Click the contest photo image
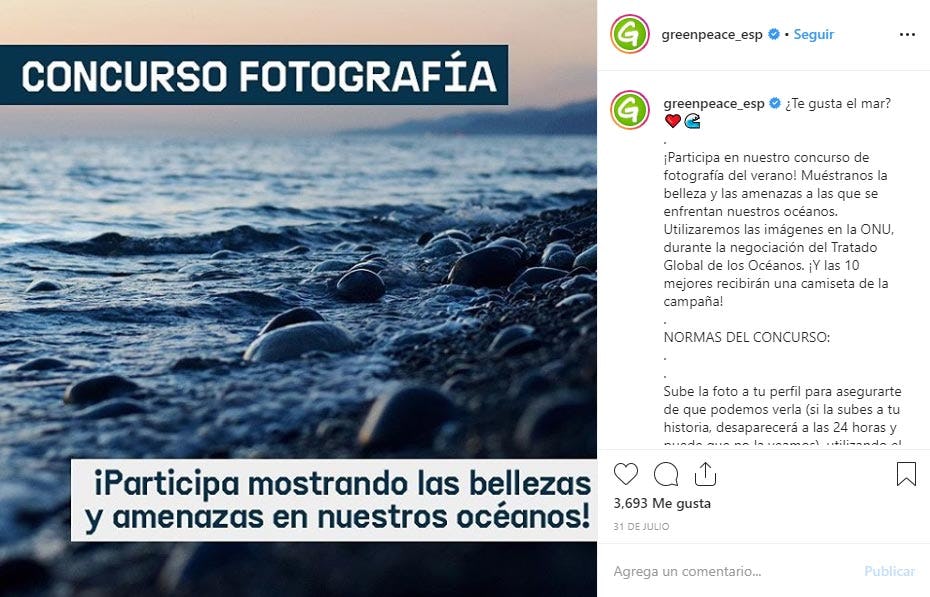Viewport: 930px width, 597px height. (x=298, y=298)
